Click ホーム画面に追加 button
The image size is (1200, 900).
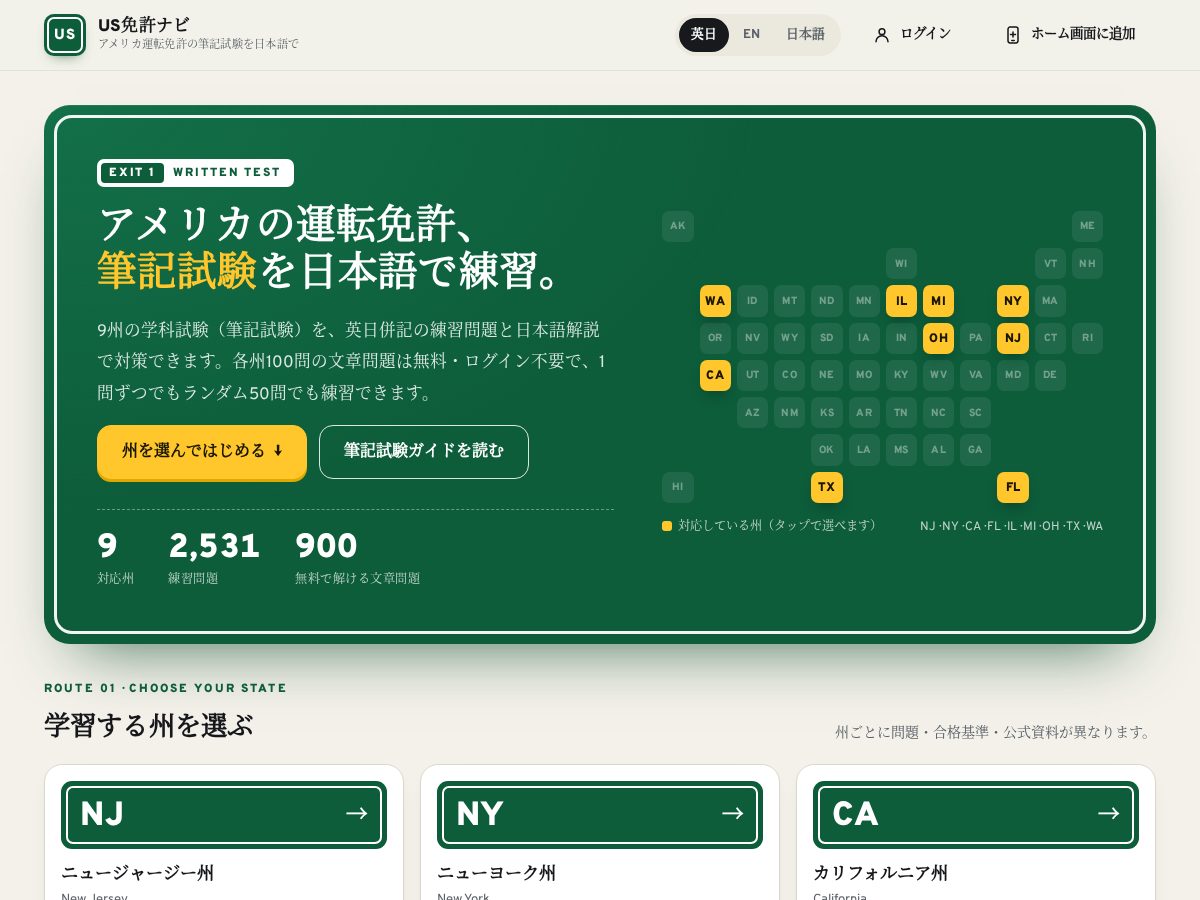click(x=1070, y=35)
